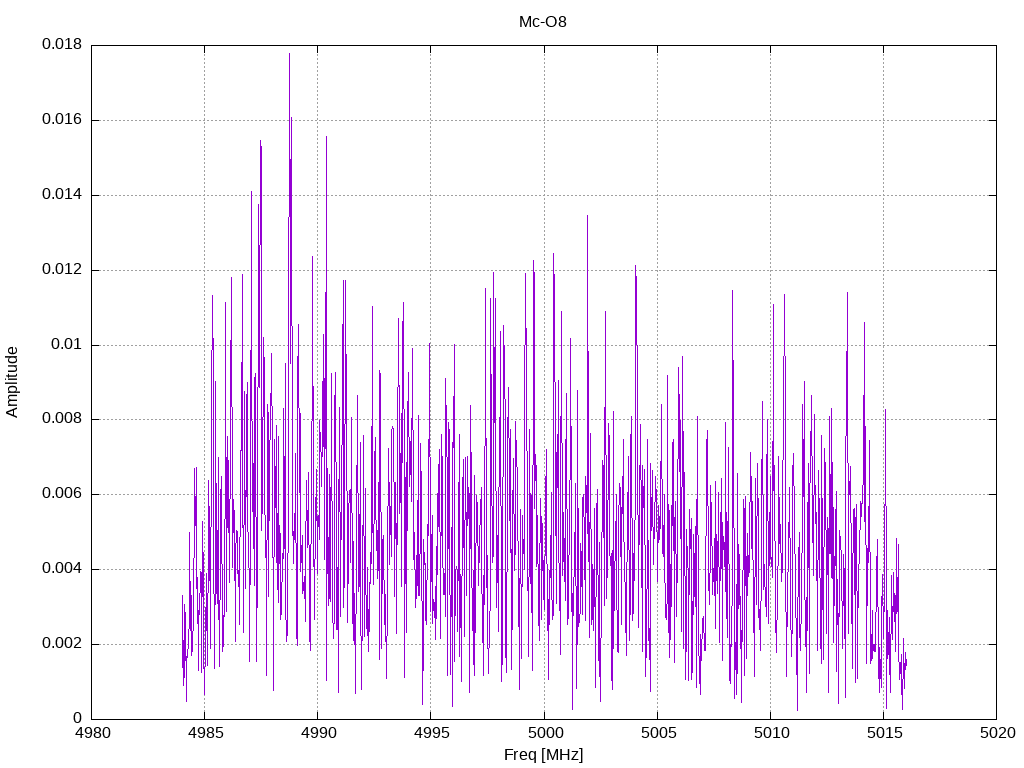The height and width of the screenshot is (768, 1024).
Task: Click the Freq [MHz] axis label
Action: point(543,755)
